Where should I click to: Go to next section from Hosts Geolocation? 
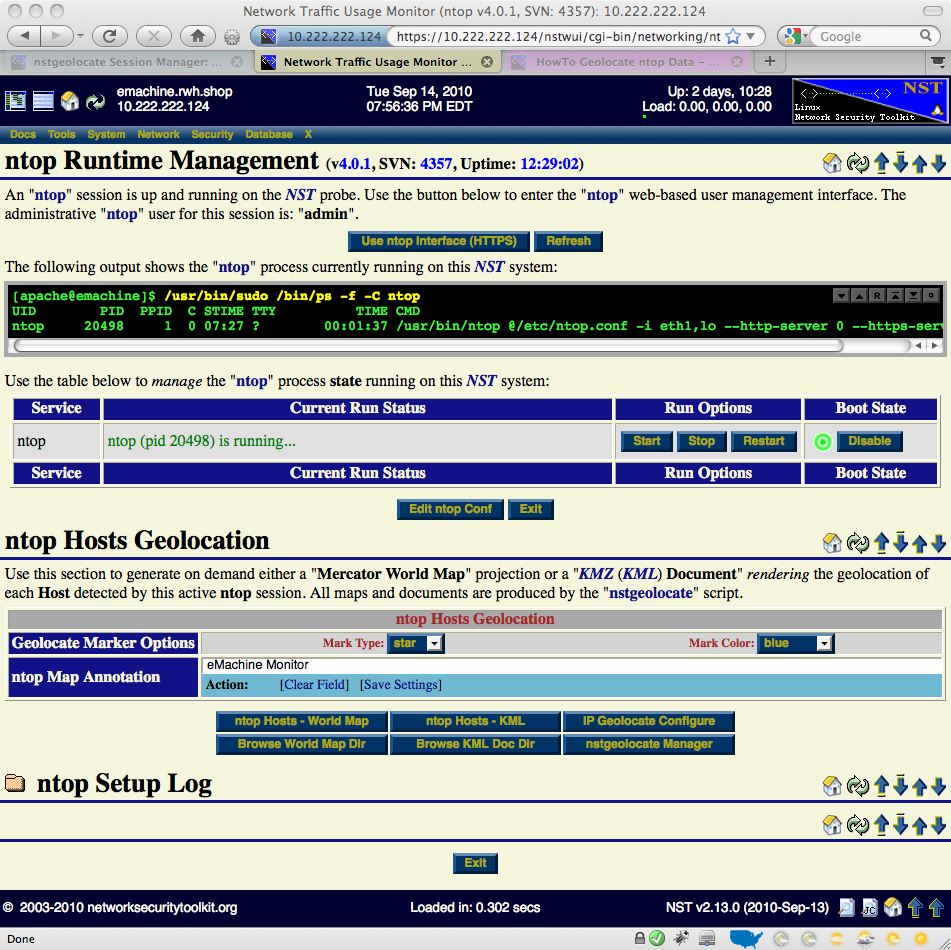point(938,544)
